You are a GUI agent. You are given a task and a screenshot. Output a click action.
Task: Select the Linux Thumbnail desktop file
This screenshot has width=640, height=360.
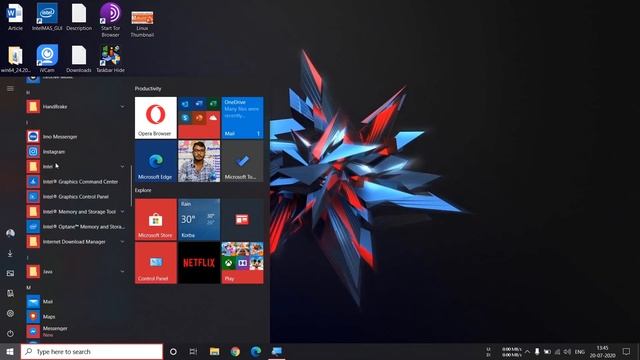click(142, 24)
